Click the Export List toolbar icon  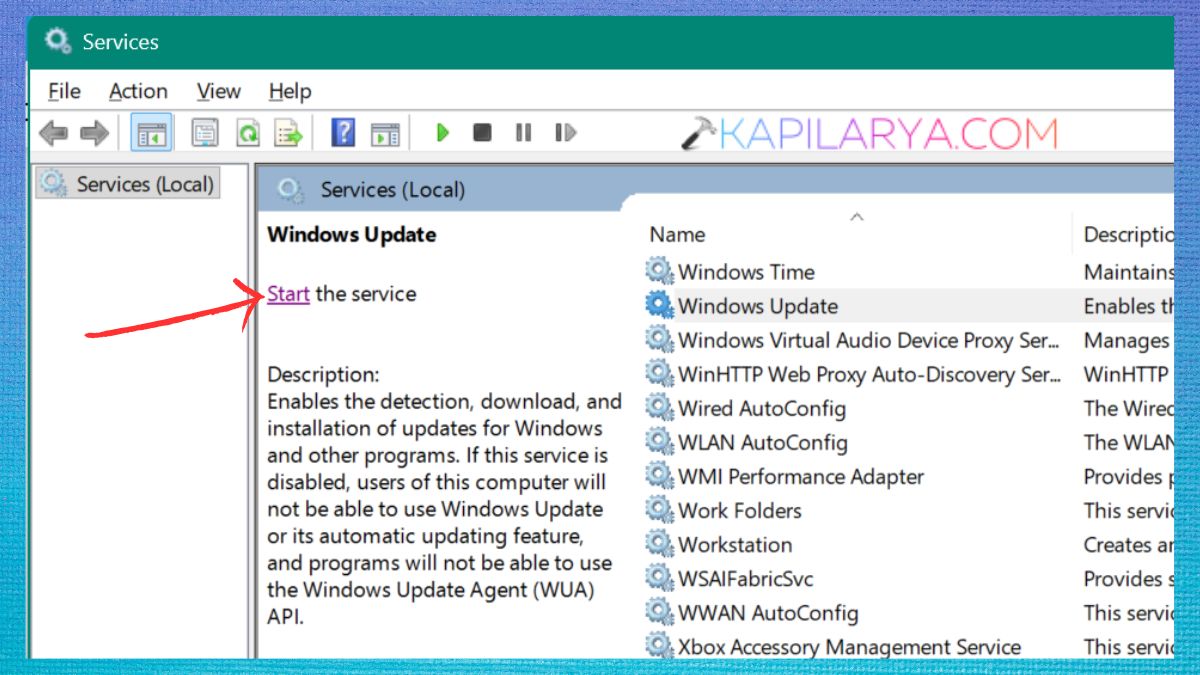(x=289, y=132)
